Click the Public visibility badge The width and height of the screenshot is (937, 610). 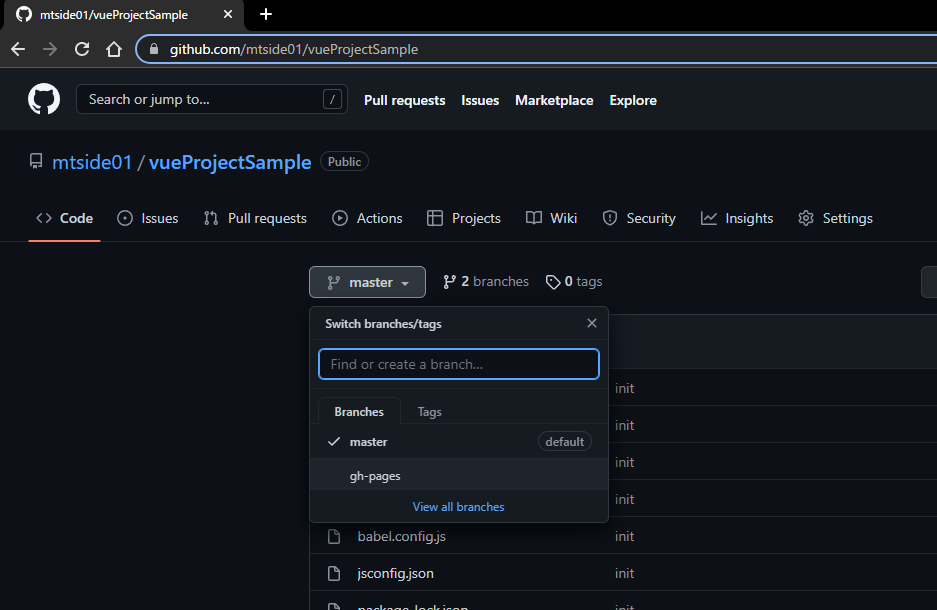[344, 162]
